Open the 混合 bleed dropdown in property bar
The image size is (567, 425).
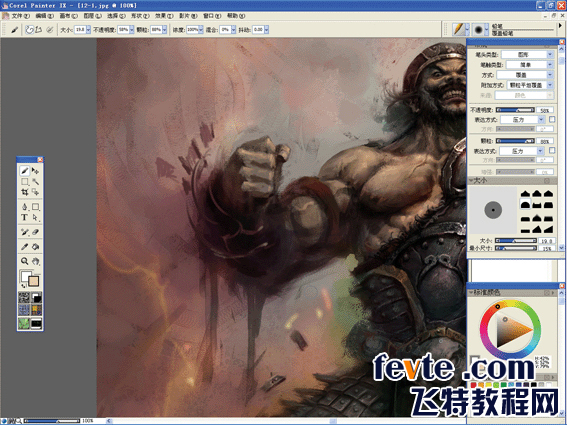(234, 30)
